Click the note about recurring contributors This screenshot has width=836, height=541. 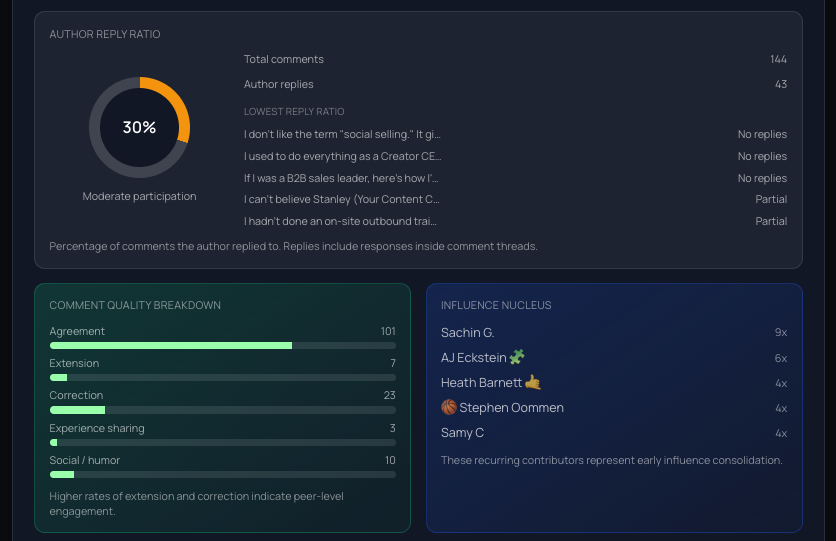pos(612,460)
